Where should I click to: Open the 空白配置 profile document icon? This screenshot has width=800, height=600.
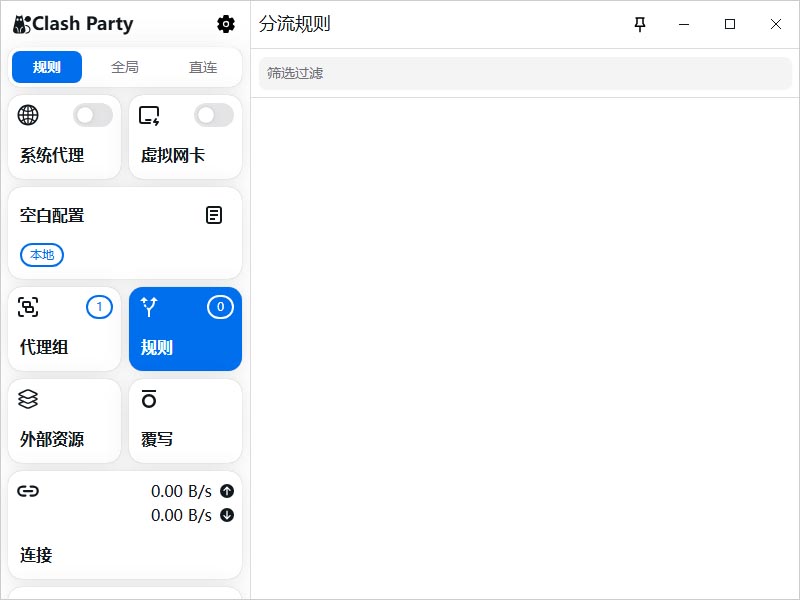(214, 214)
